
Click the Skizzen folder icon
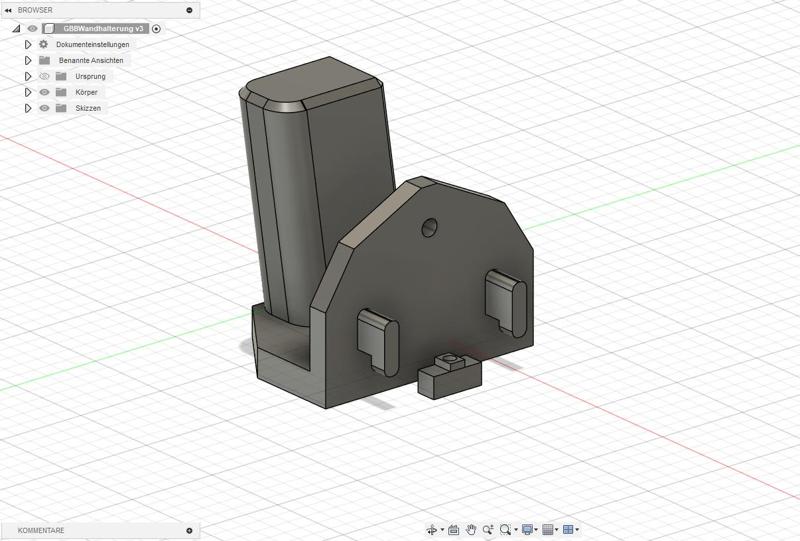[61, 108]
